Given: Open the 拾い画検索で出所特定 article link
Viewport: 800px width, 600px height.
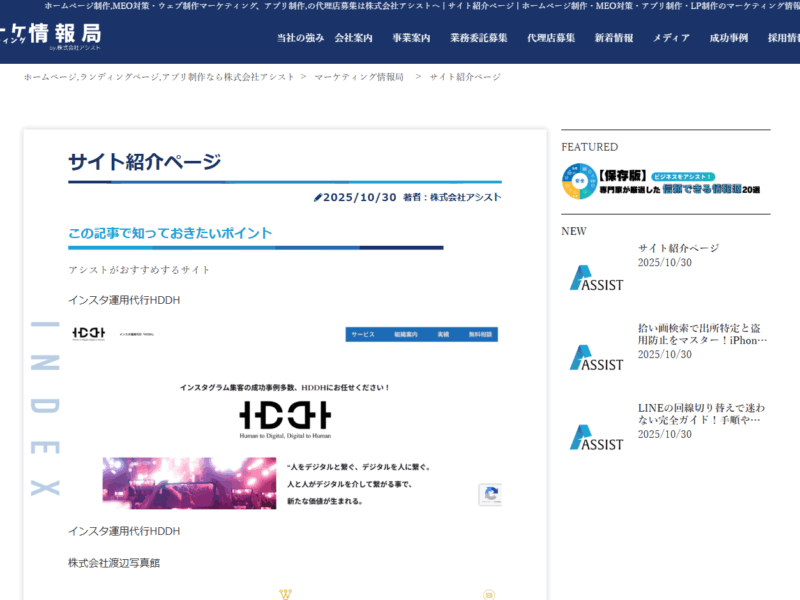Looking at the screenshot, I should [x=702, y=334].
